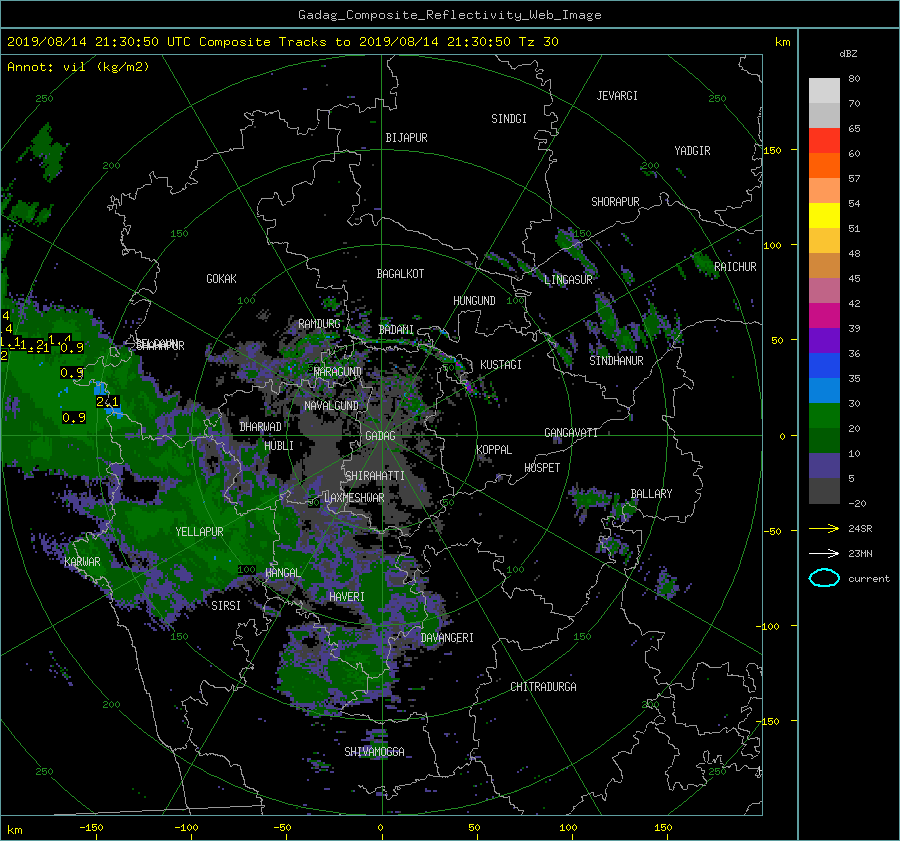Click the BIJAPUR city label
The image size is (900, 841).
(x=406, y=138)
